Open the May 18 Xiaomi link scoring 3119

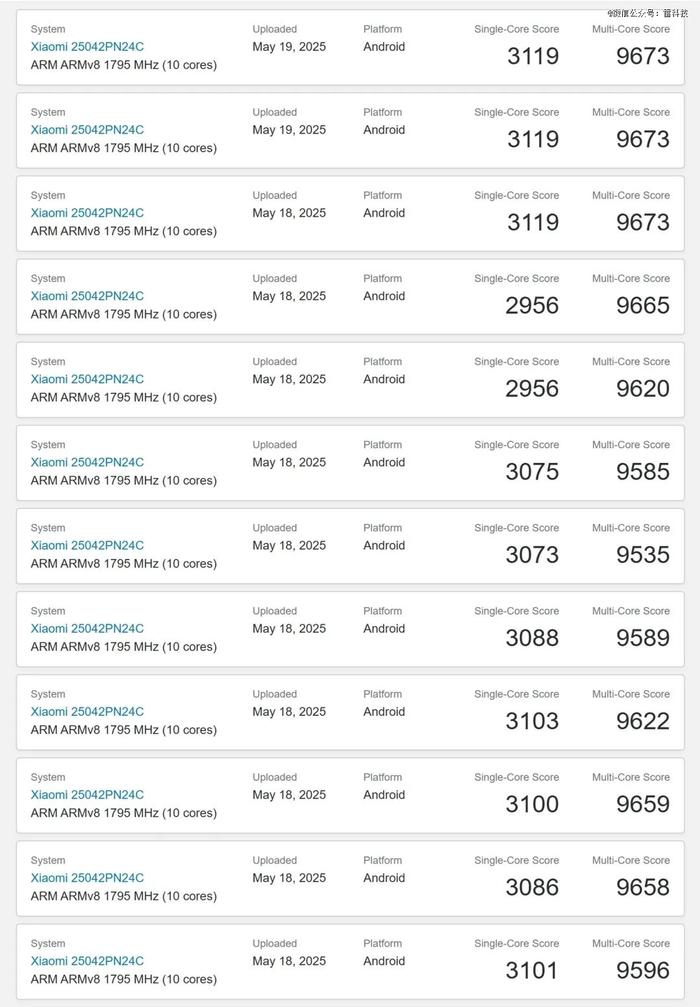pyautogui.click(x=87, y=213)
